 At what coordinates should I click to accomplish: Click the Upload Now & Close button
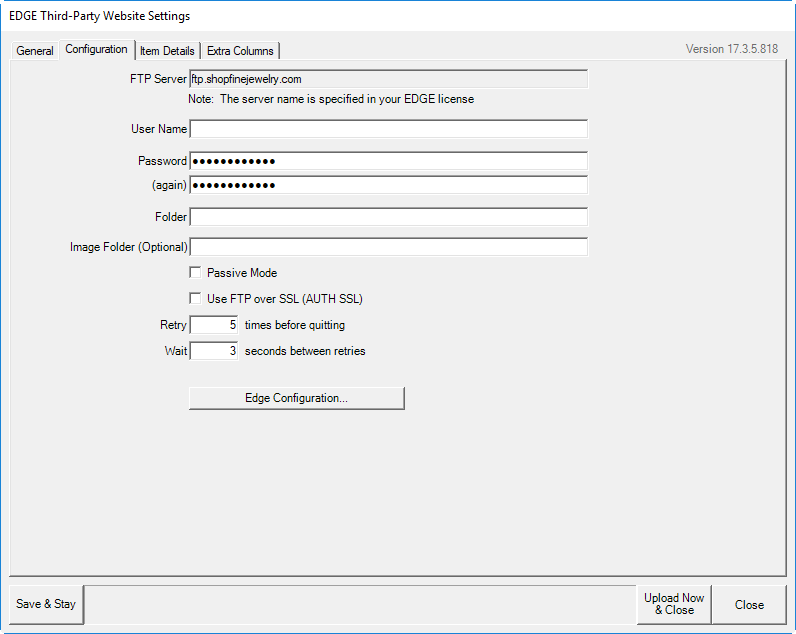point(674,604)
